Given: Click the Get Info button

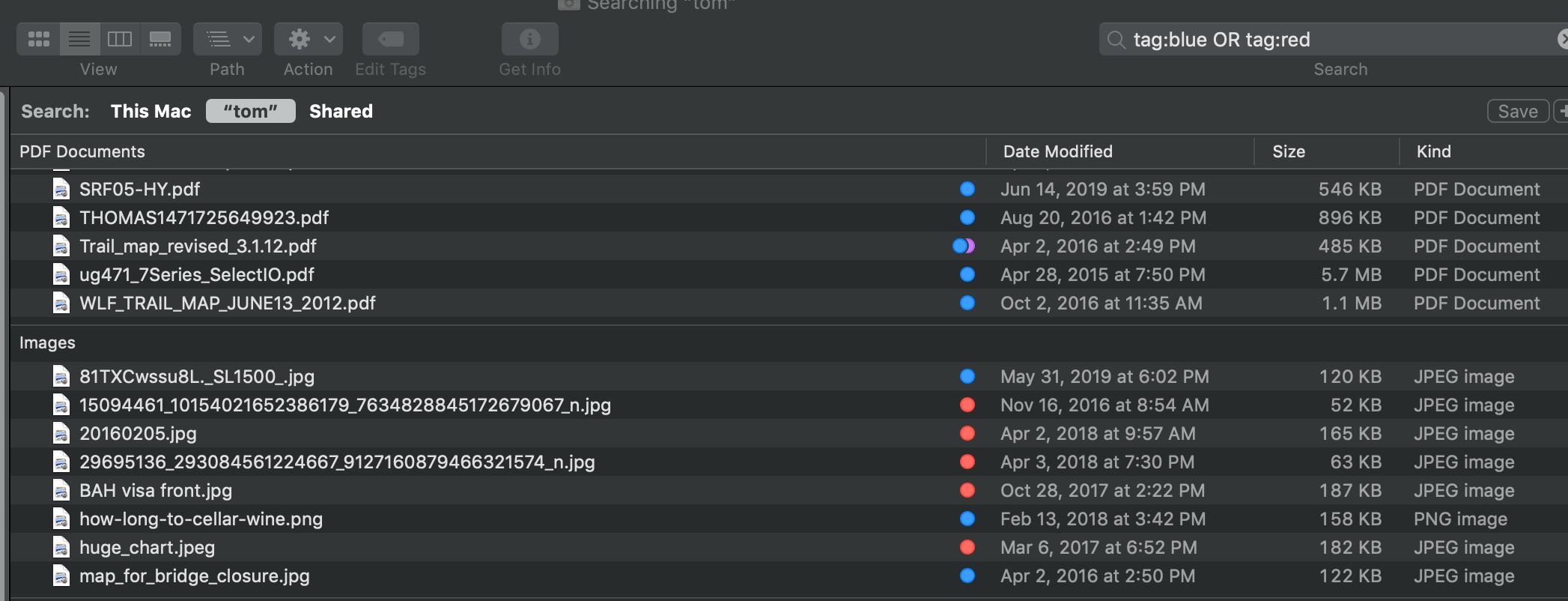Looking at the screenshot, I should click(x=529, y=39).
